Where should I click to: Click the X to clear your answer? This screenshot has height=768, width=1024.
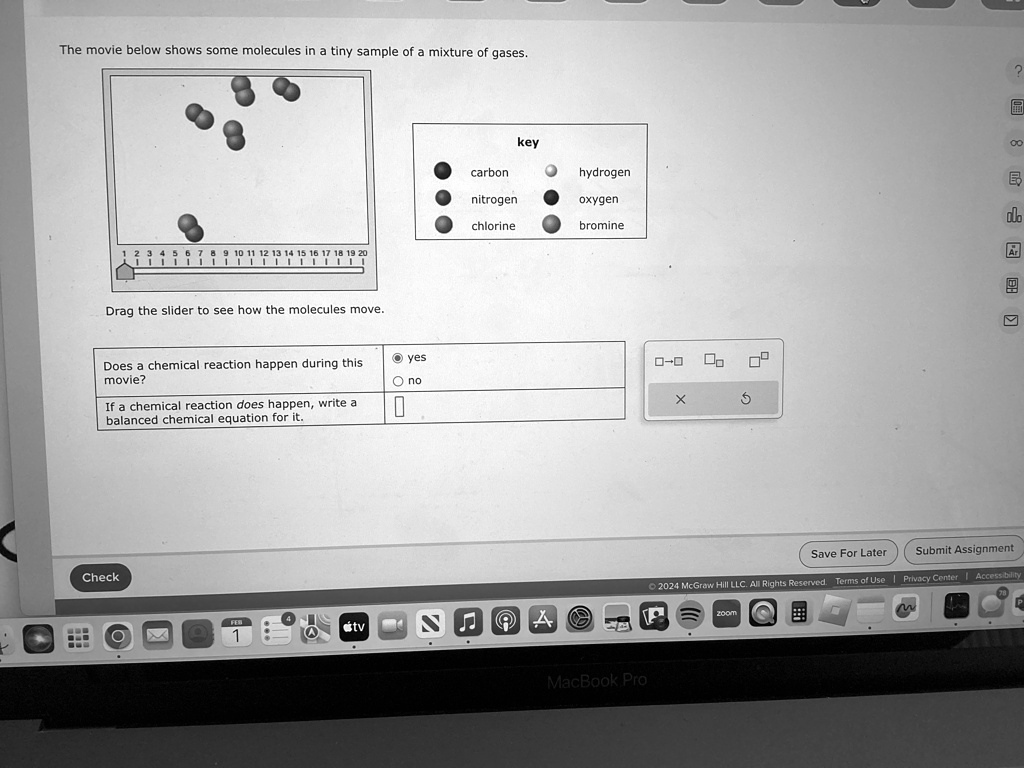coord(680,398)
